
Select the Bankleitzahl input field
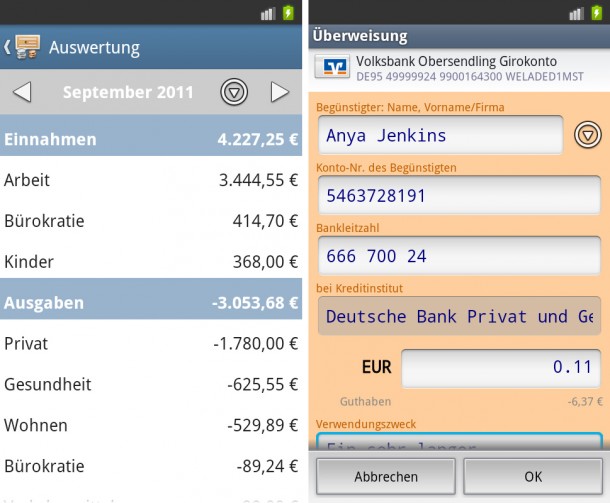458,256
